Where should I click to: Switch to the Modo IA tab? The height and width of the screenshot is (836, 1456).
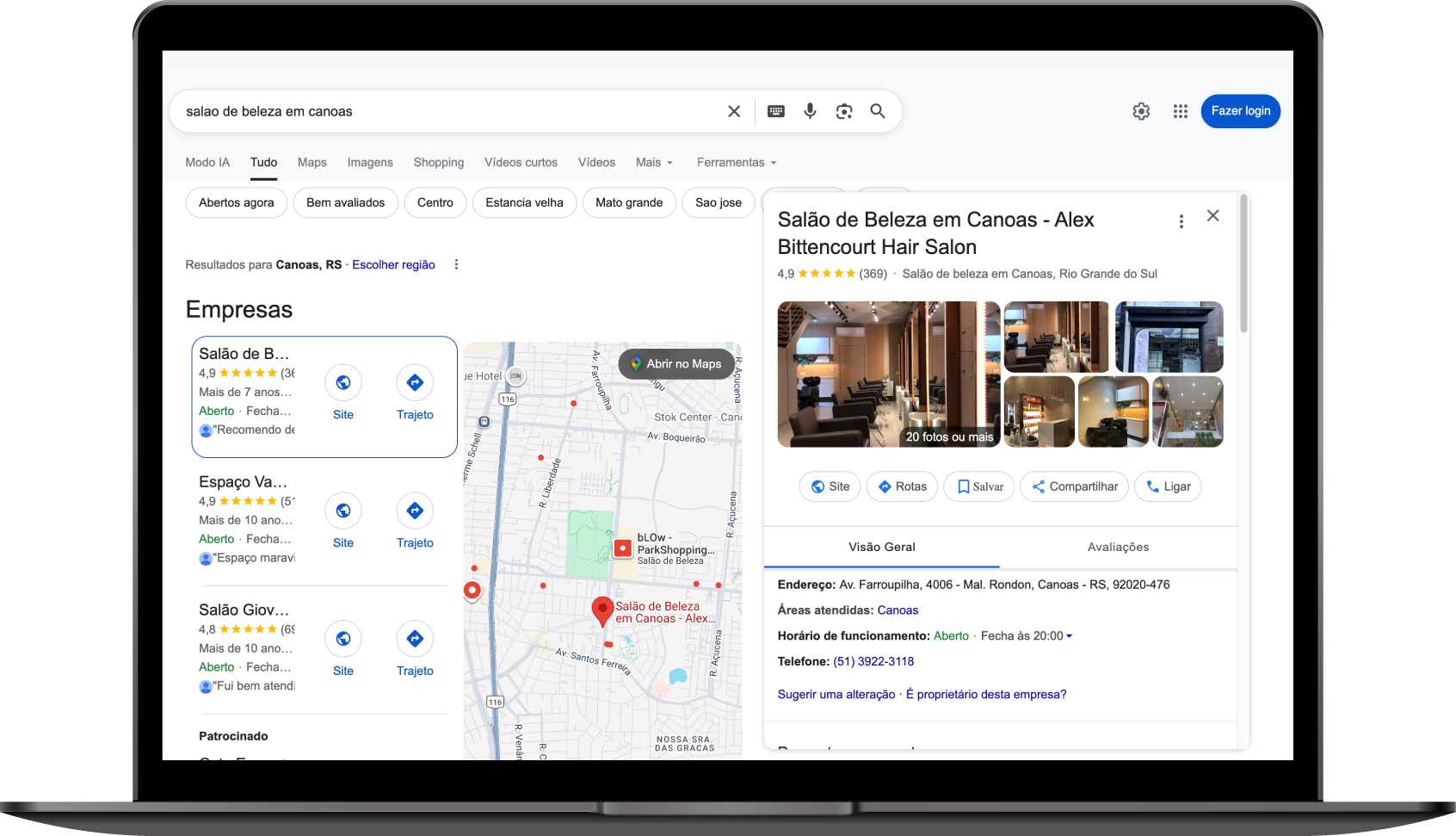point(207,162)
